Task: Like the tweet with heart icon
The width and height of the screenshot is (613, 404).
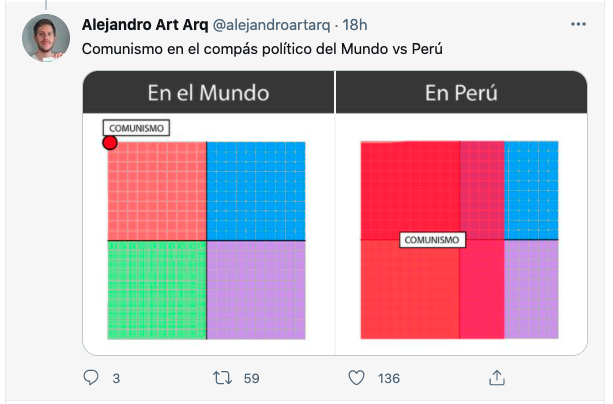Action: point(356,378)
